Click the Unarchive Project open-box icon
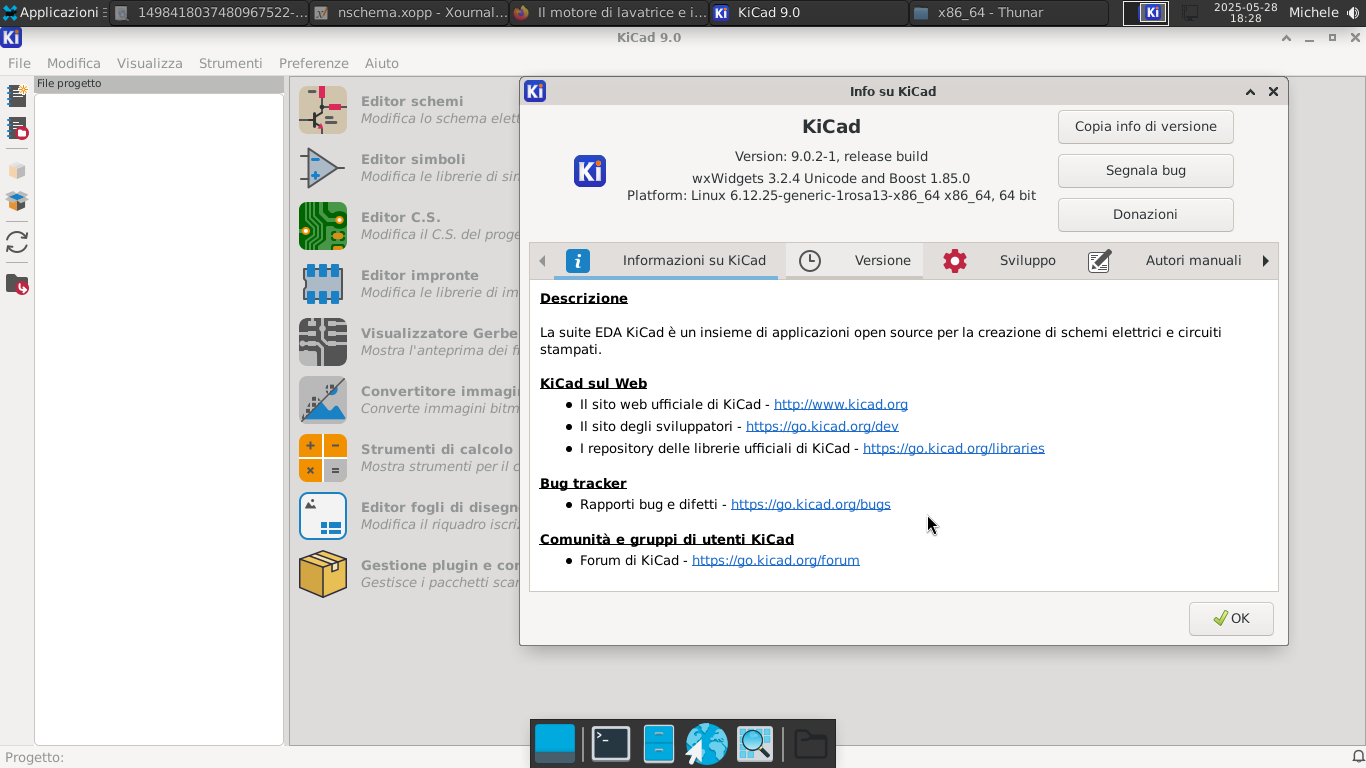The image size is (1366, 768). (17, 202)
